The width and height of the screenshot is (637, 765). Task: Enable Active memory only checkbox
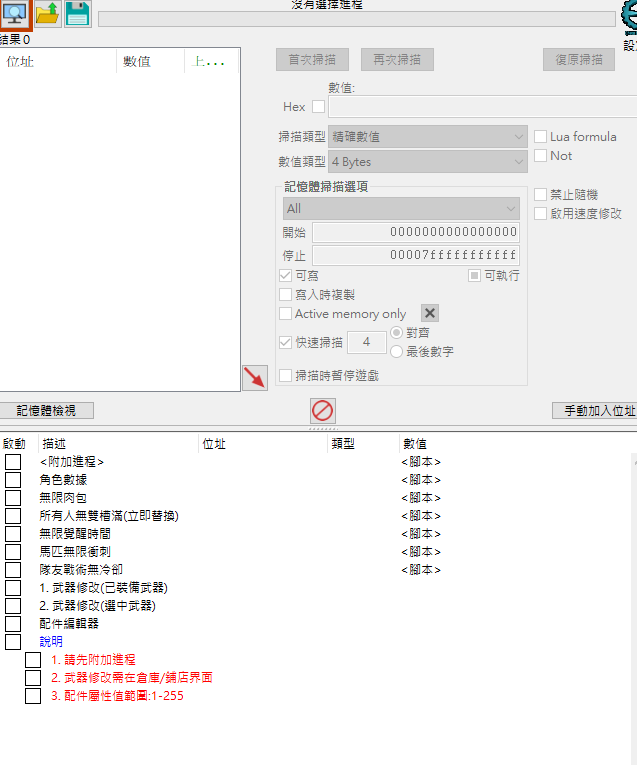[x=285, y=314]
